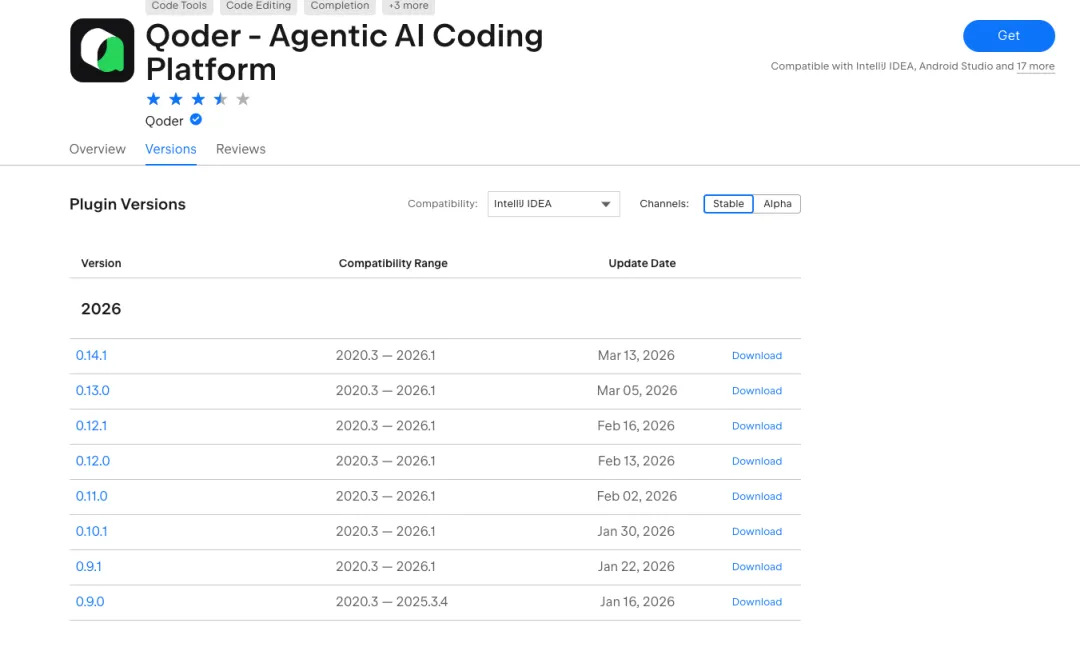Click the blue verified badge beside Qoder

click(196, 120)
